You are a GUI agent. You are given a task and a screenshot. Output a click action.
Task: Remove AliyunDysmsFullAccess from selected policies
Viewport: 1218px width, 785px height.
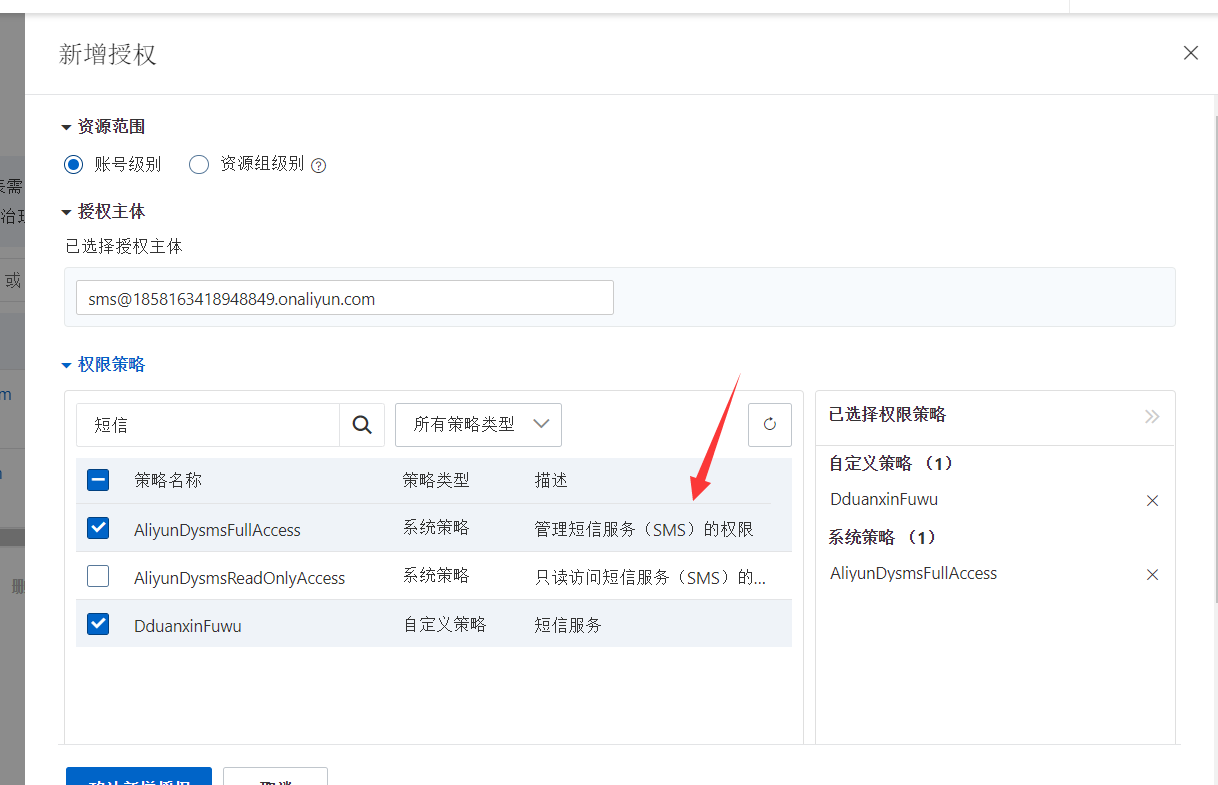pos(1152,574)
